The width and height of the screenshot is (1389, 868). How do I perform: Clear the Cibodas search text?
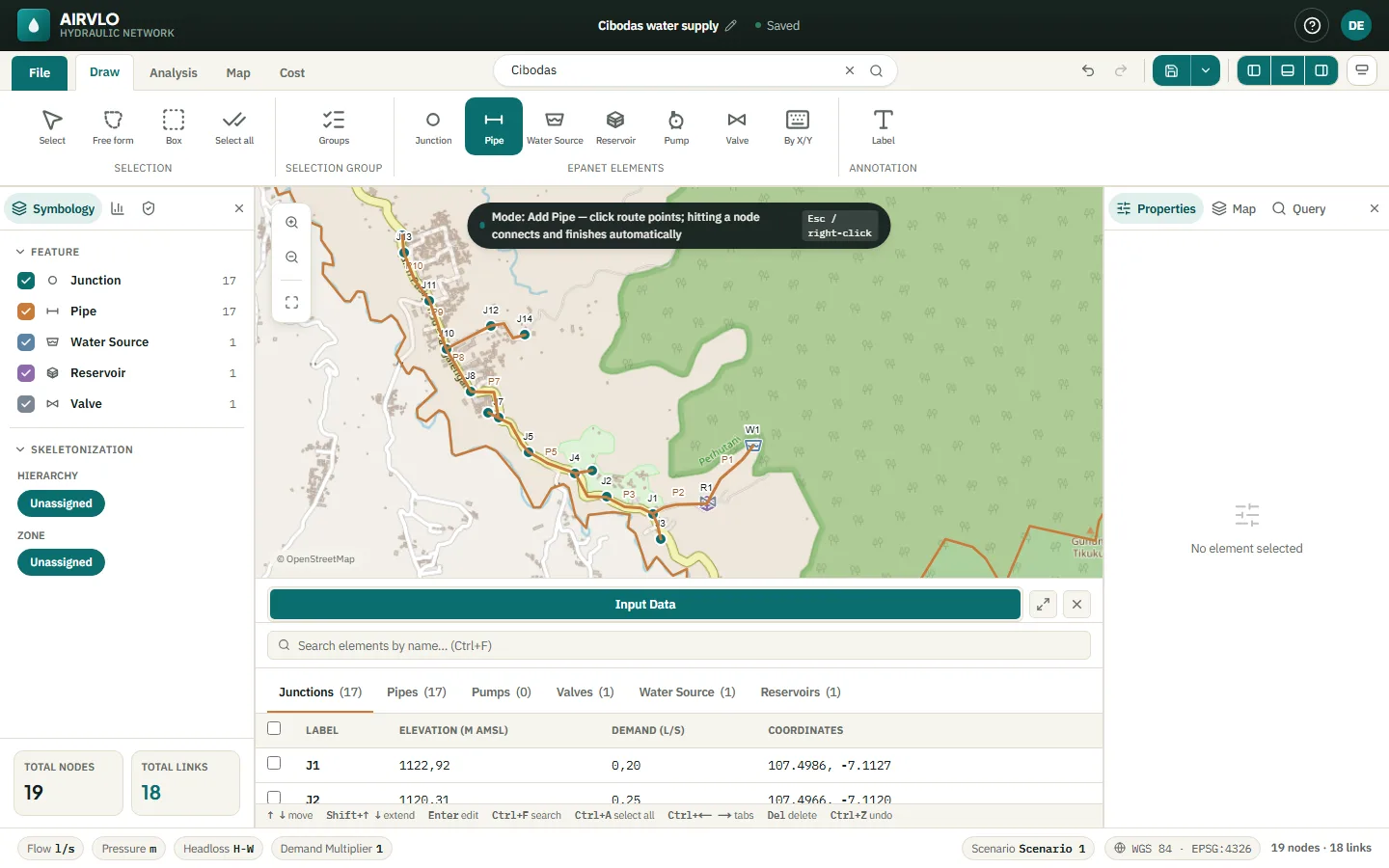tap(850, 70)
